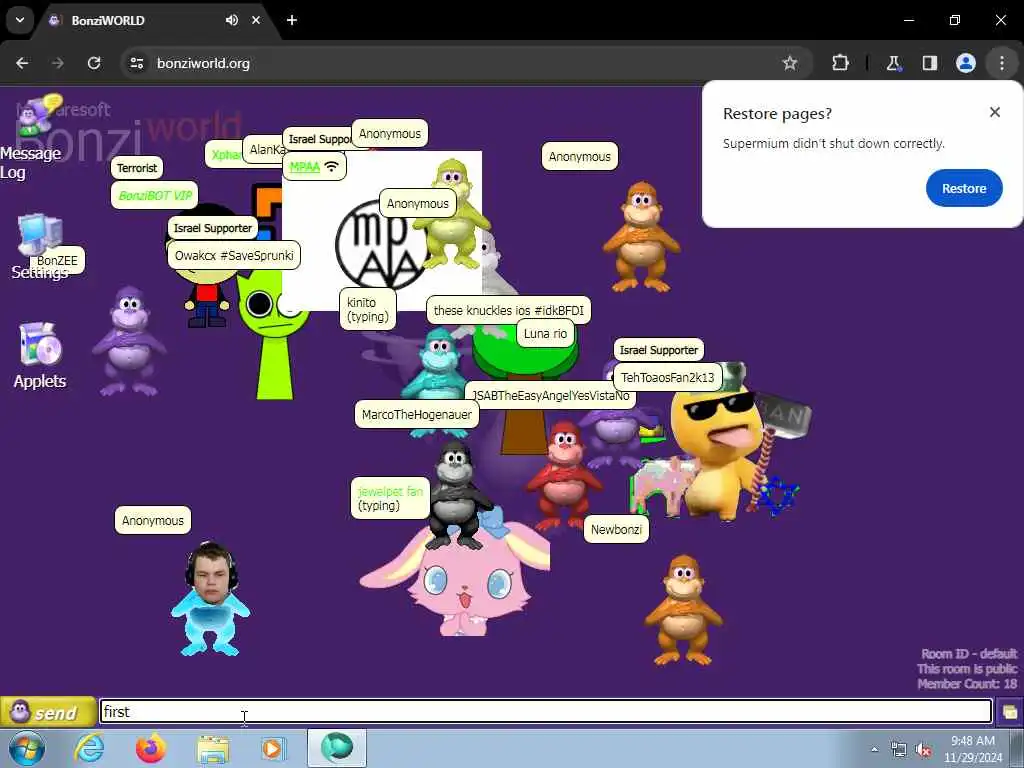Open the taskbar clock and date

[972, 749]
